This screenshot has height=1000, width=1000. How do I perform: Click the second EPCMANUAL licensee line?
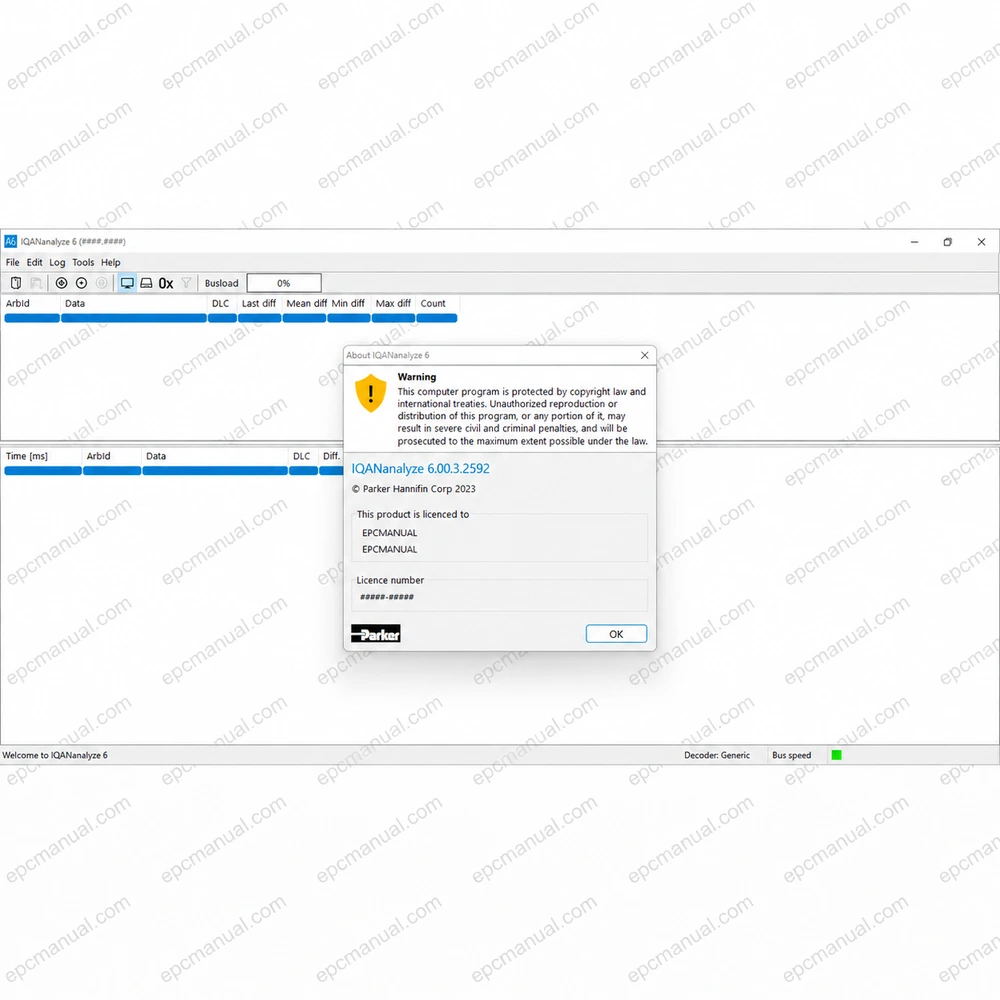click(x=390, y=549)
